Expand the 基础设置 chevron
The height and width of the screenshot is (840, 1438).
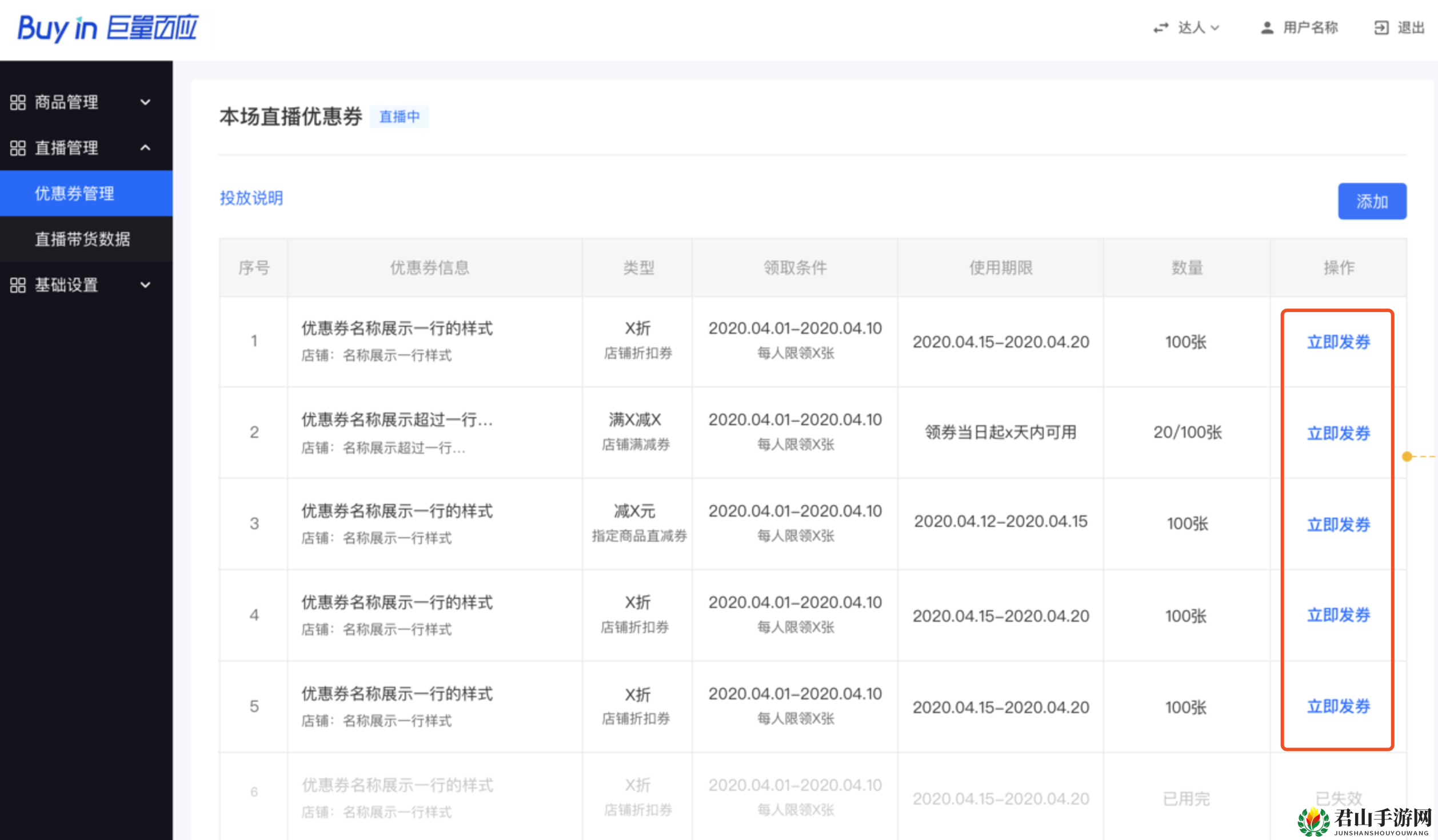146,285
